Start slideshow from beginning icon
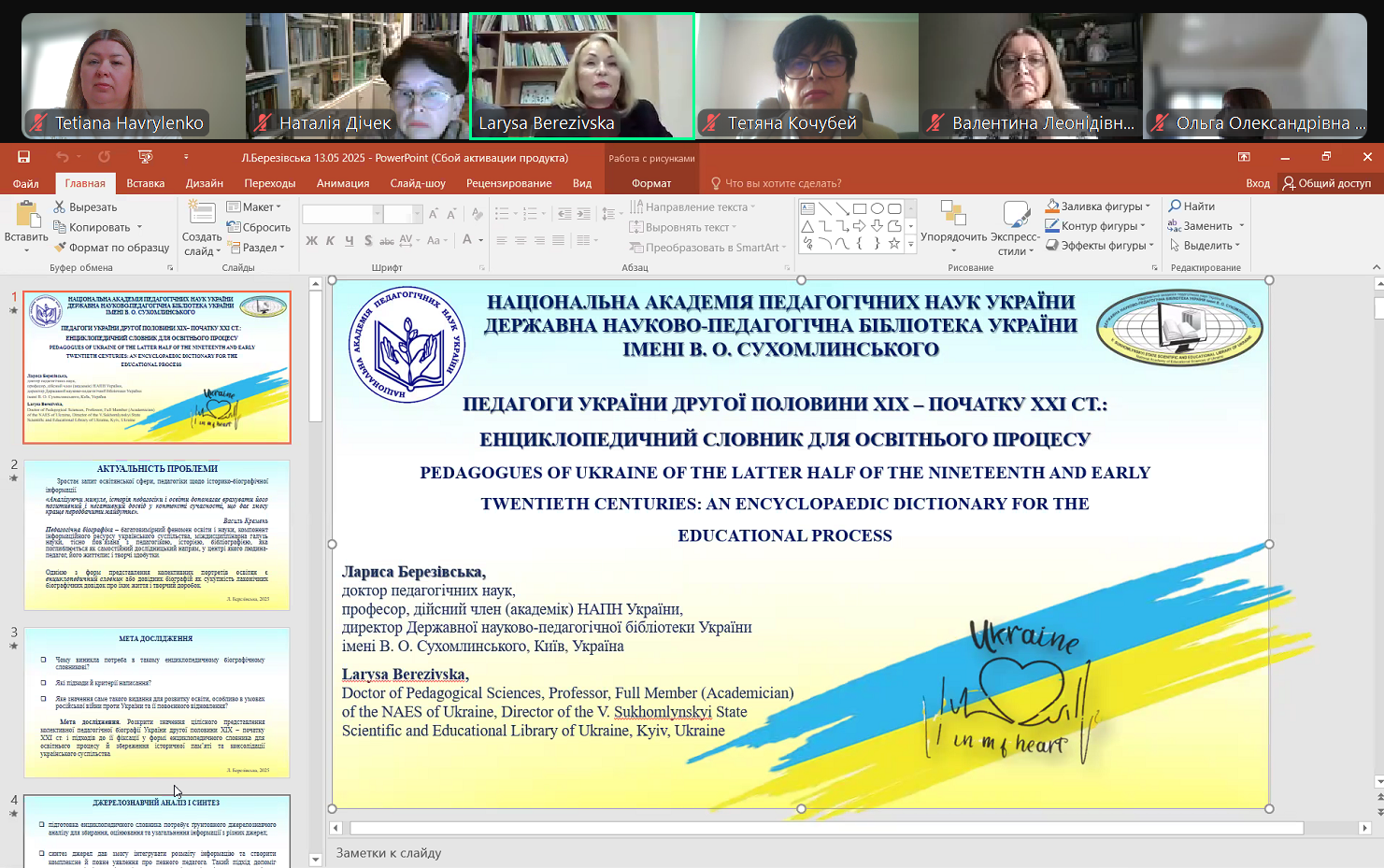Viewport: 1384px width, 868px height. tap(145, 157)
